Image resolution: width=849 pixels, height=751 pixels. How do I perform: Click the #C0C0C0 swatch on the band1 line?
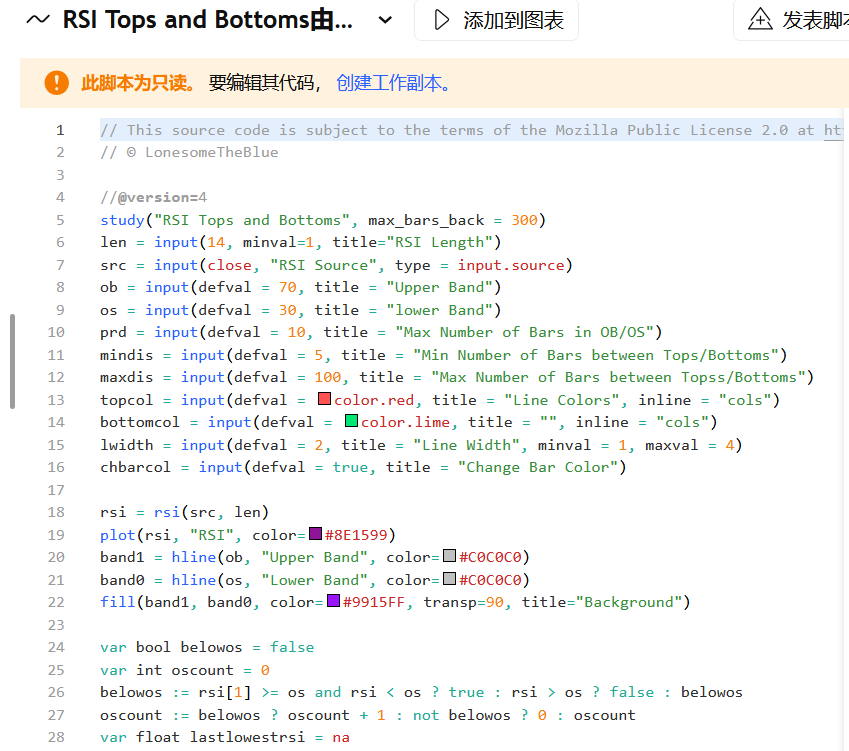coord(449,556)
